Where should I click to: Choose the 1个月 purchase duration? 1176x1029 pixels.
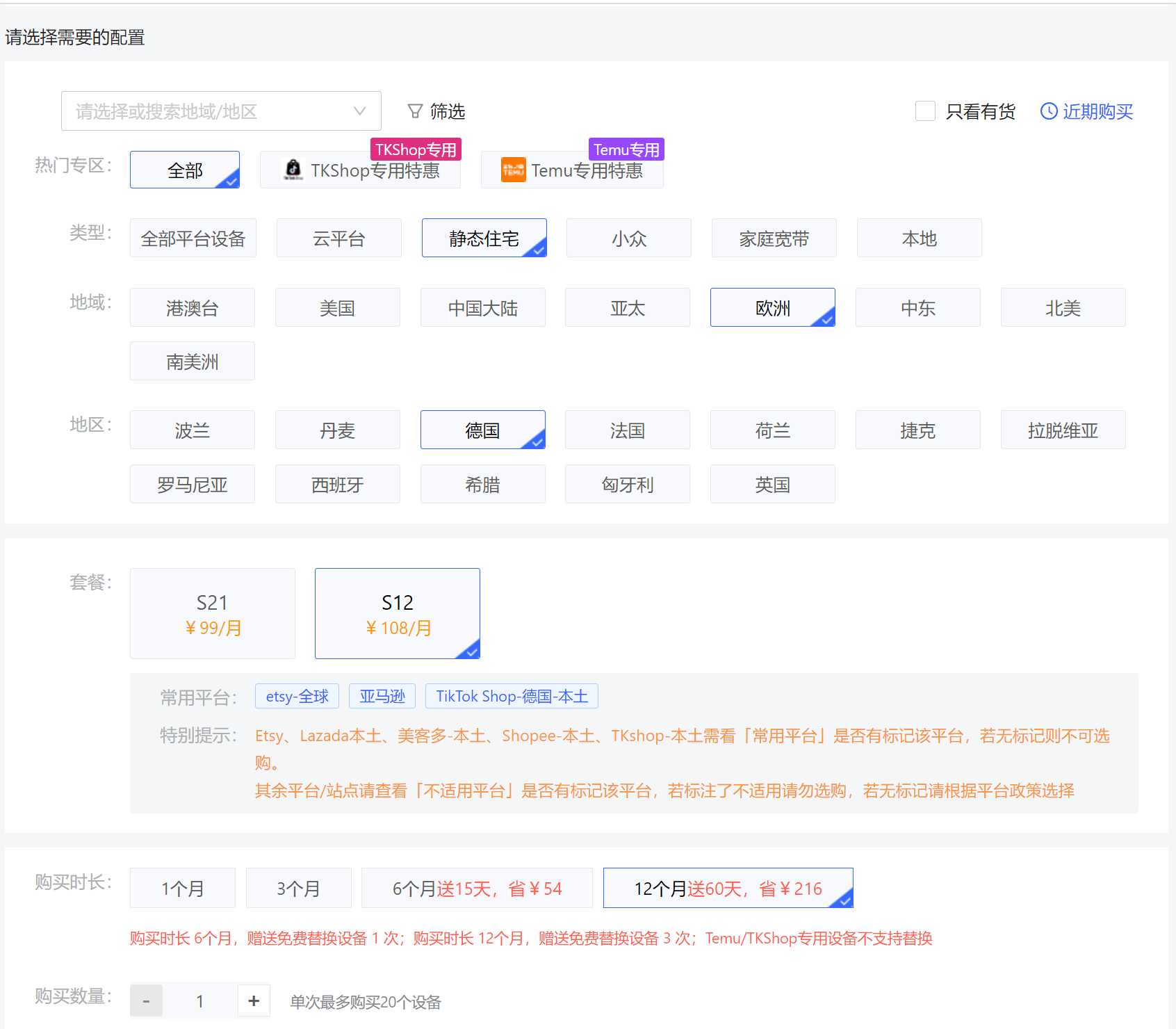click(183, 888)
